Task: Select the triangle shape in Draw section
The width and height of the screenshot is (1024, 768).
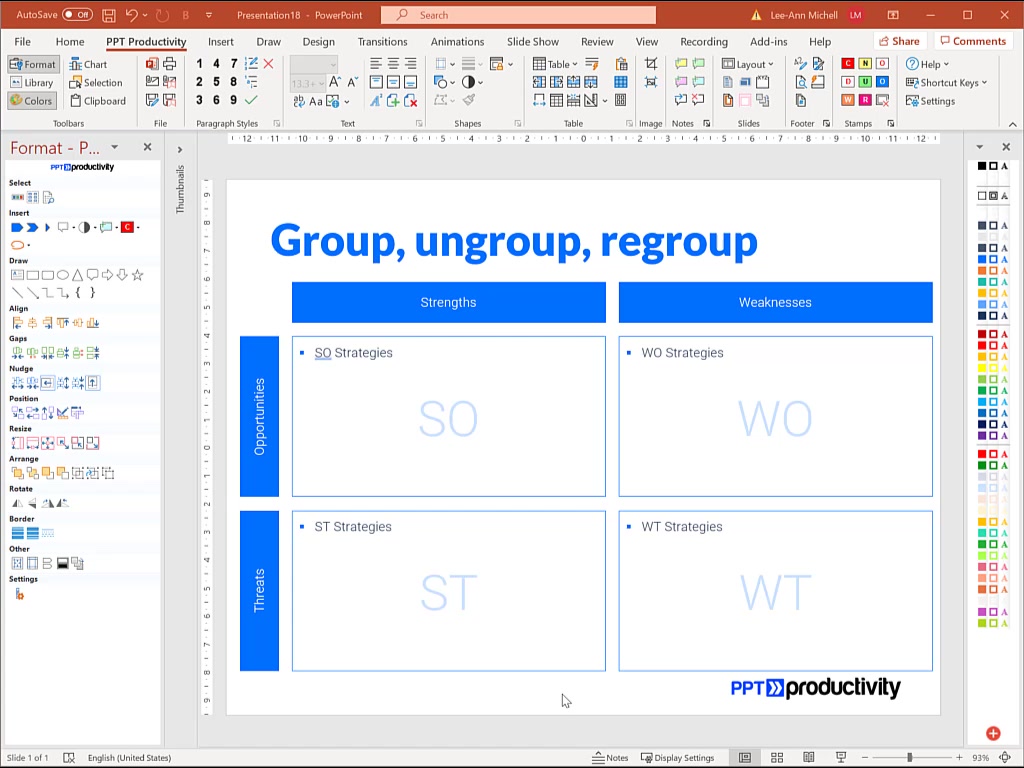Action: coord(77,275)
